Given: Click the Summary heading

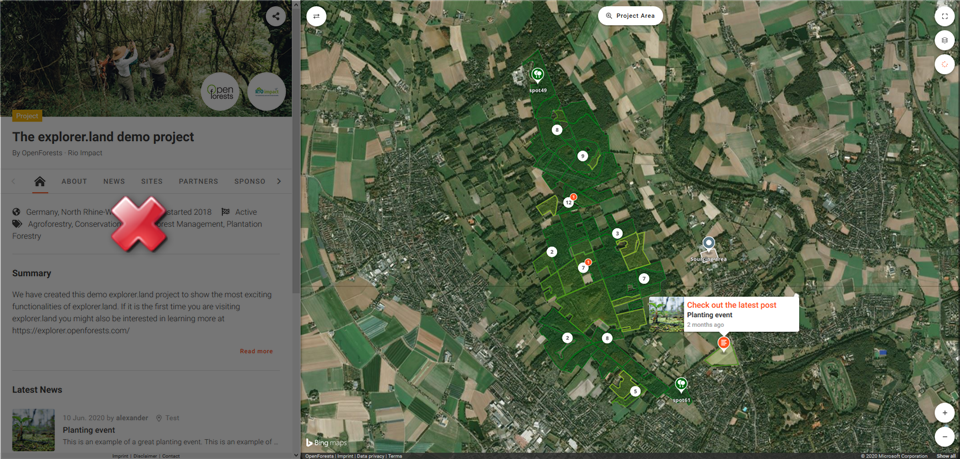Looking at the screenshot, I should click(x=32, y=273).
